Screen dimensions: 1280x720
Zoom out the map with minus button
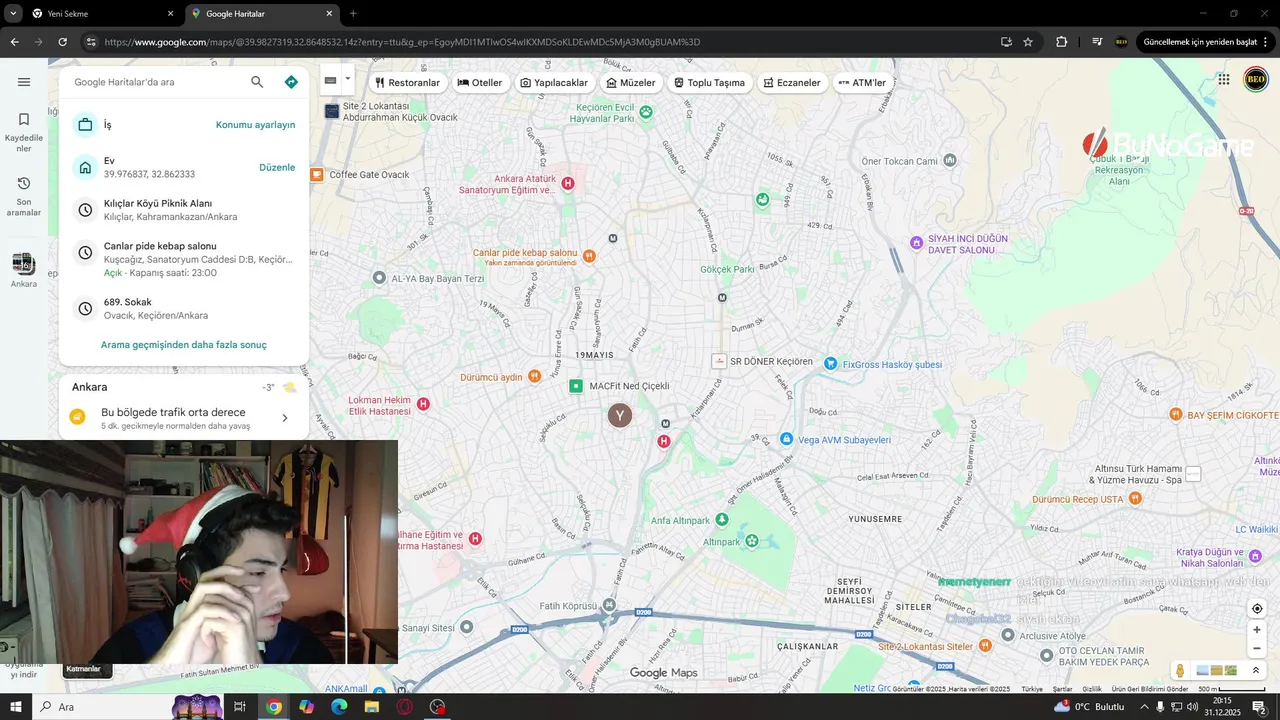click(1257, 648)
